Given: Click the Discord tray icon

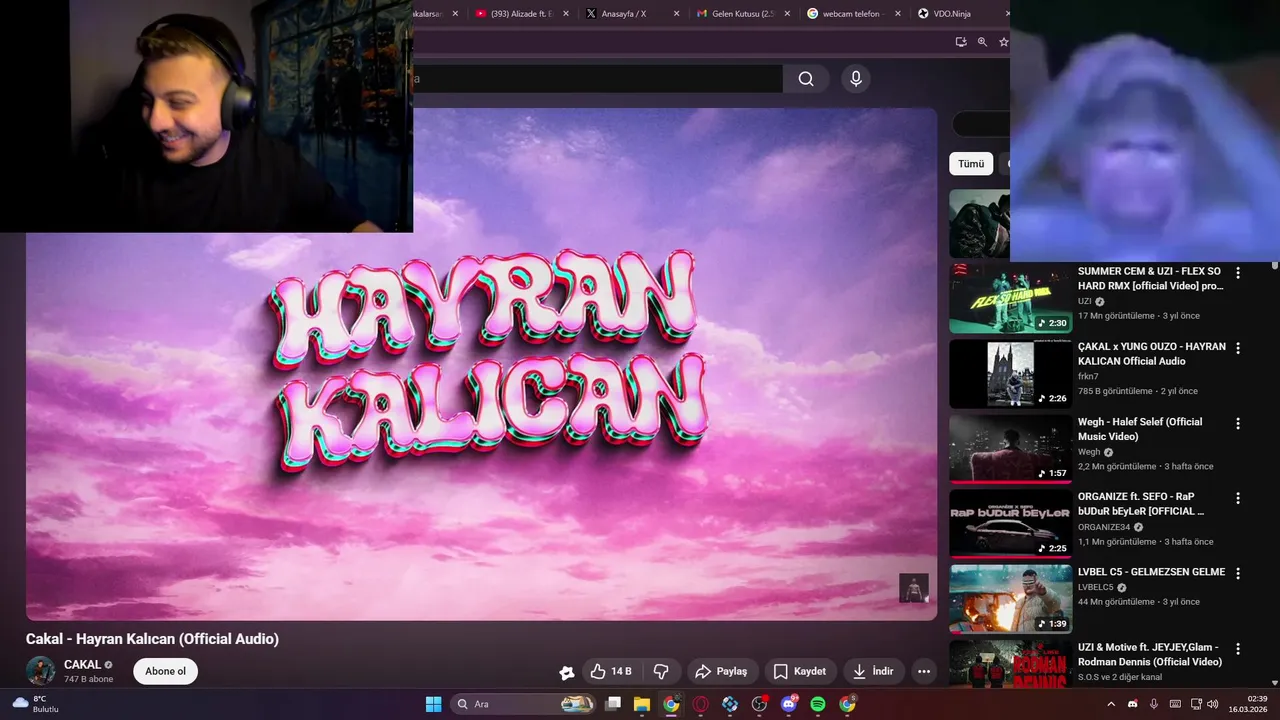Looking at the screenshot, I should point(1132,704).
